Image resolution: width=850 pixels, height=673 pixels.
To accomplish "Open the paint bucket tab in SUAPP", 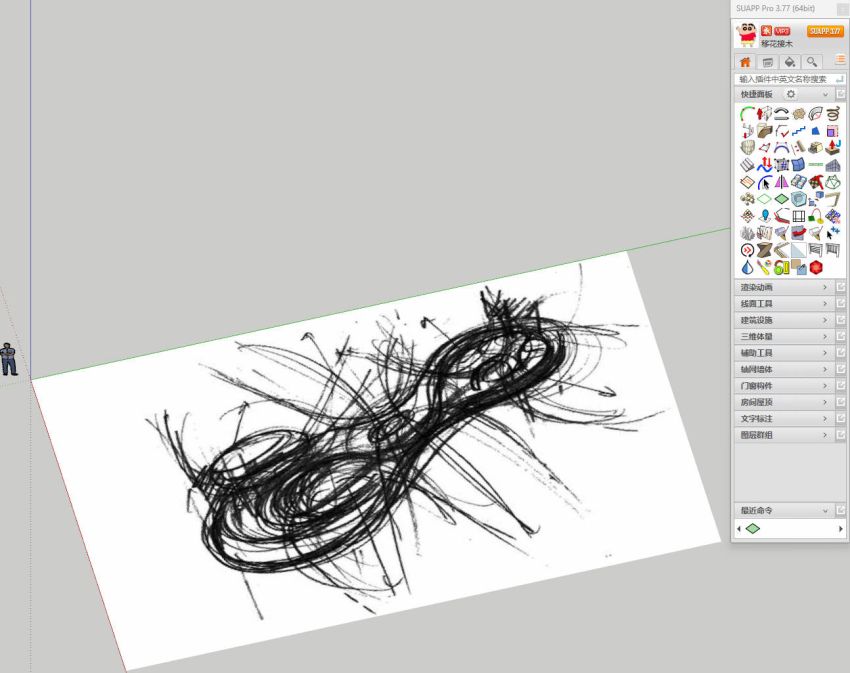I will tap(790, 62).
